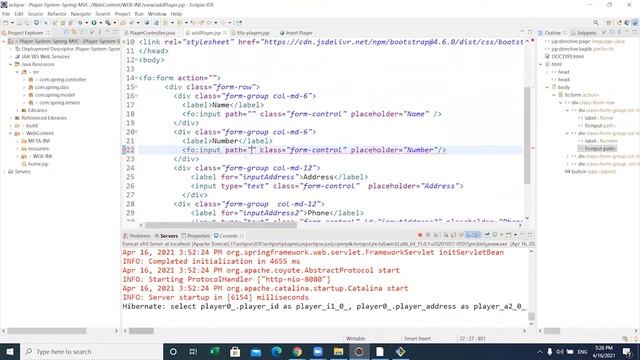Select com.spring.dao package
Viewport: 640px width, 360px height.
click(49, 87)
